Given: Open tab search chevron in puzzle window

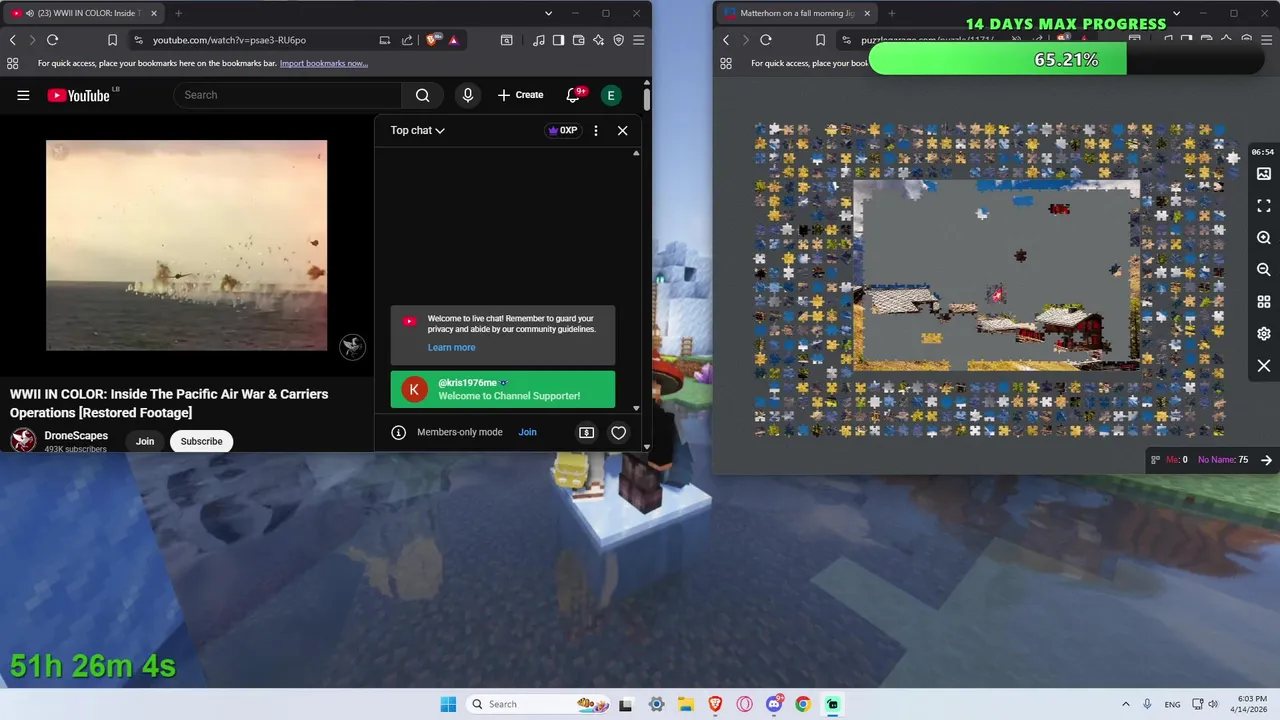Looking at the screenshot, I should [1176, 13].
